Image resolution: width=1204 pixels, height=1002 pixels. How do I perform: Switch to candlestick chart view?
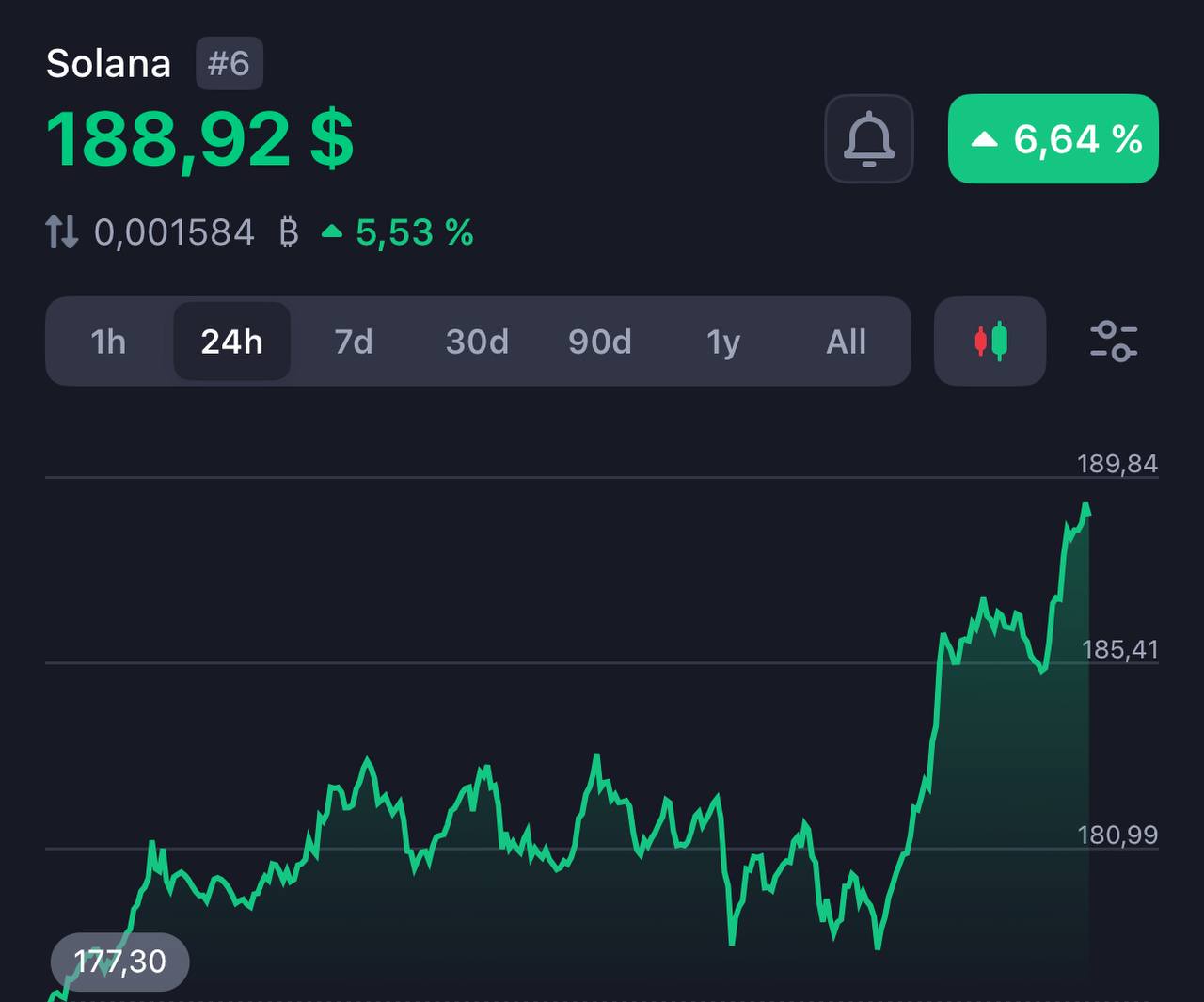(x=990, y=341)
